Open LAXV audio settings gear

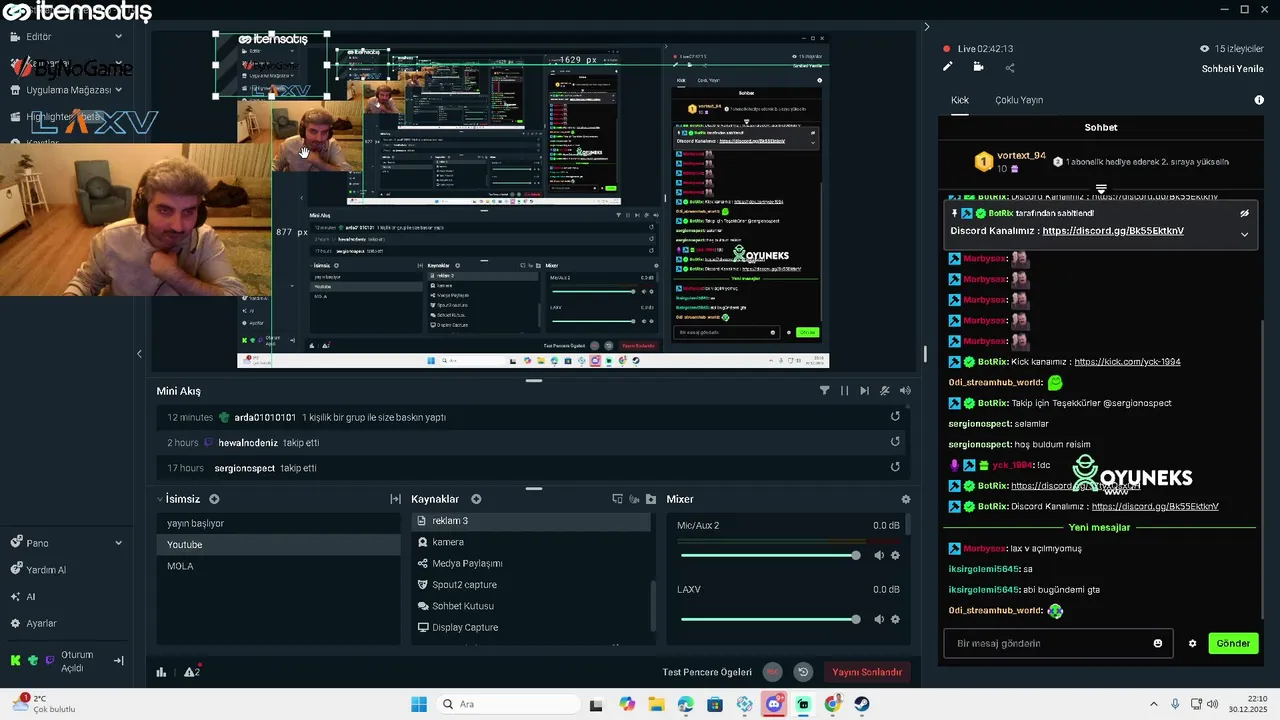(895, 619)
